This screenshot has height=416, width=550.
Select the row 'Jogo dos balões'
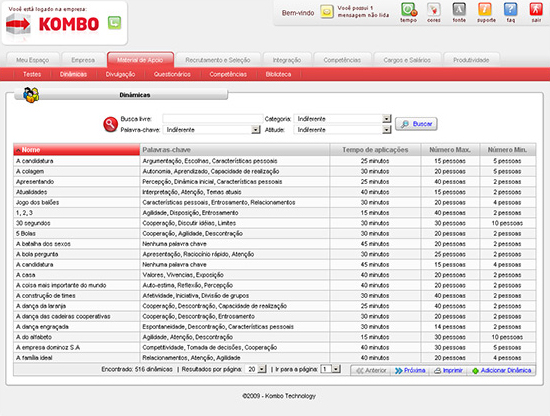[275, 202]
